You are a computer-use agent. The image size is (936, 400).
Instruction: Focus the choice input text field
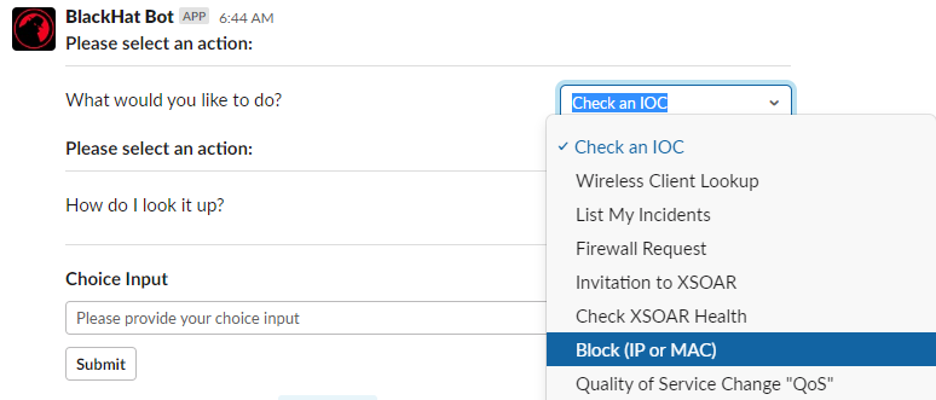[306, 318]
